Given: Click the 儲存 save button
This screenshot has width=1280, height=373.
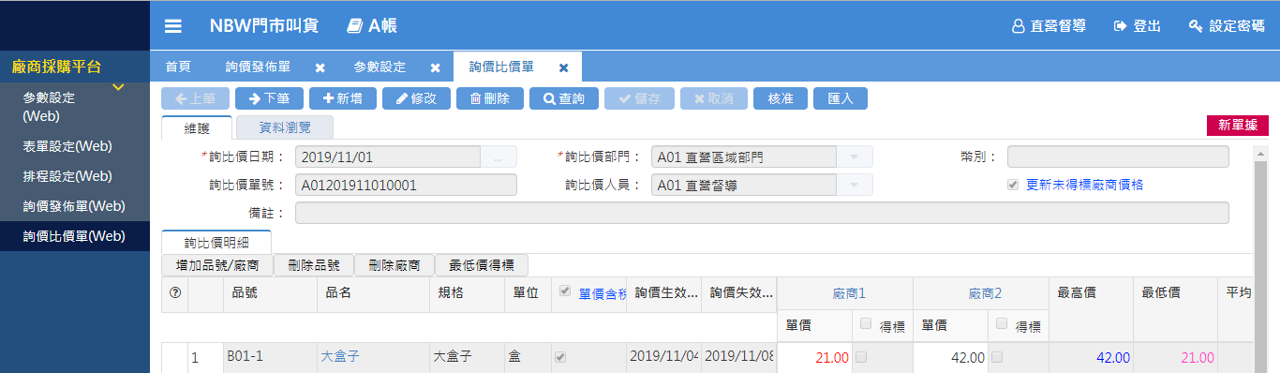Looking at the screenshot, I should coord(639,99).
